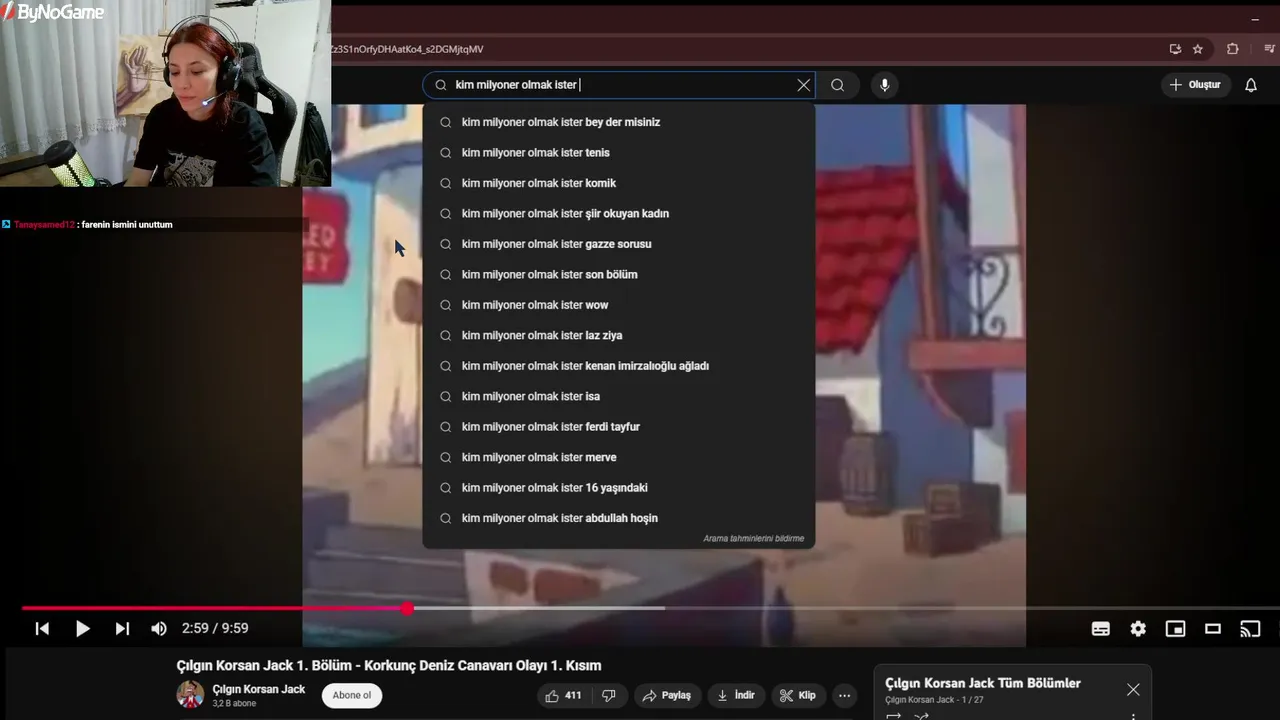Open more actions three-dot menu
The height and width of the screenshot is (720, 1280).
pos(845,696)
